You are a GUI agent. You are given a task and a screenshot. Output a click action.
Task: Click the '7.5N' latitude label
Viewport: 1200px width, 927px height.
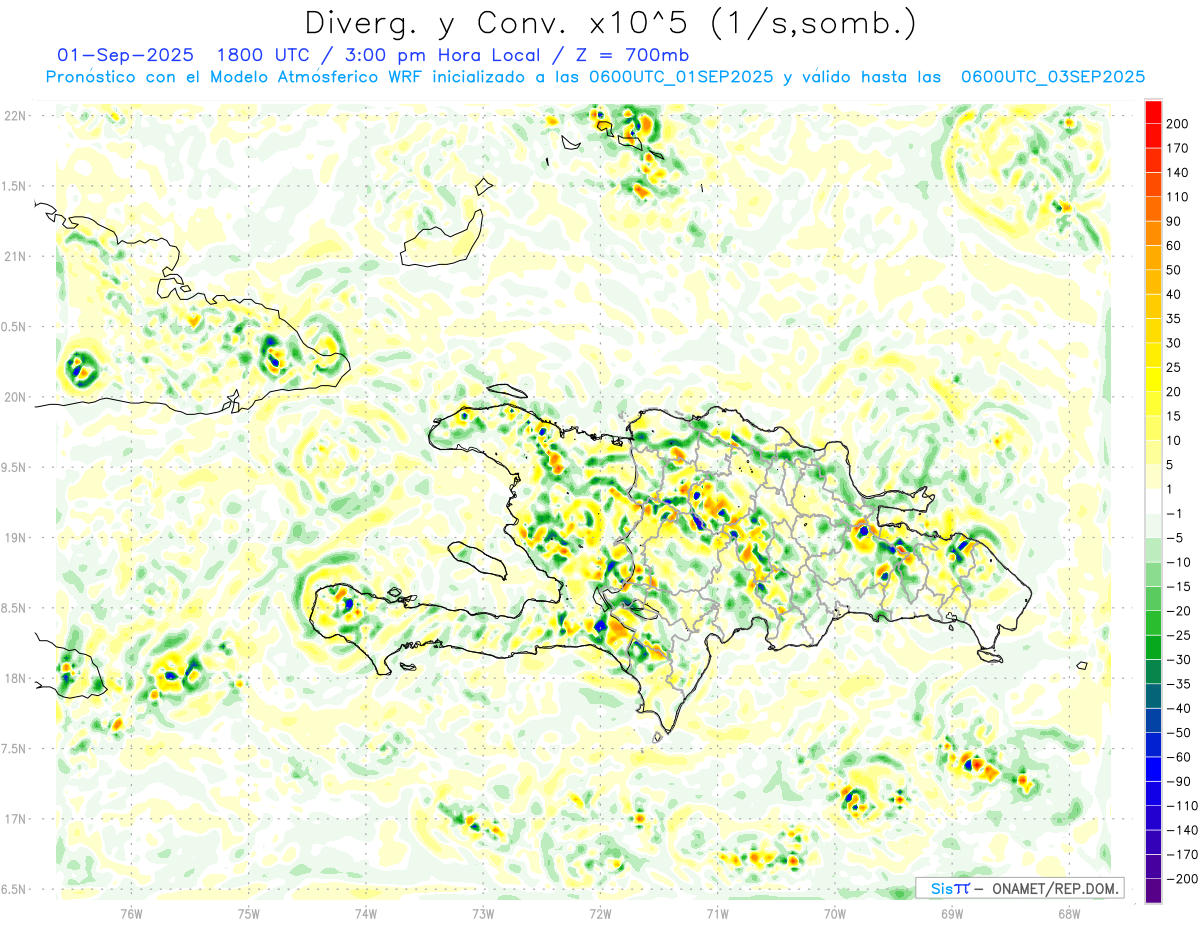pos(15,749)
